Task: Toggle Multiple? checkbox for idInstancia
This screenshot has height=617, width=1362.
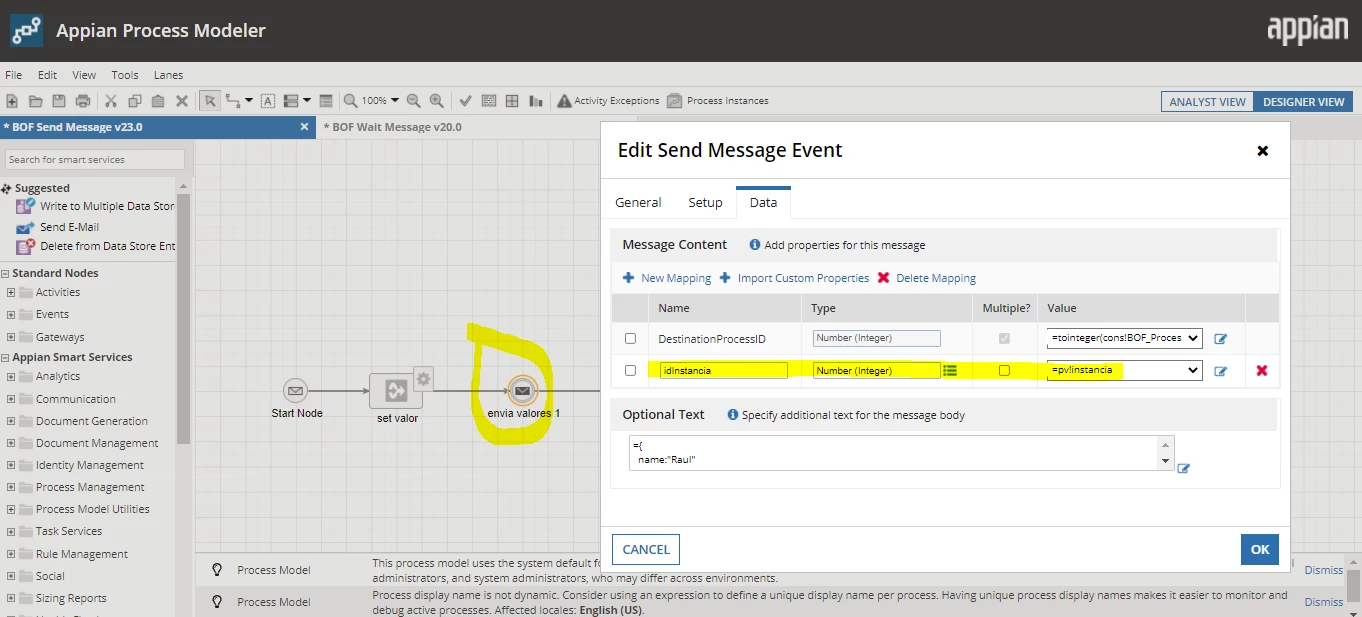Action: [x=1004, y=370]
